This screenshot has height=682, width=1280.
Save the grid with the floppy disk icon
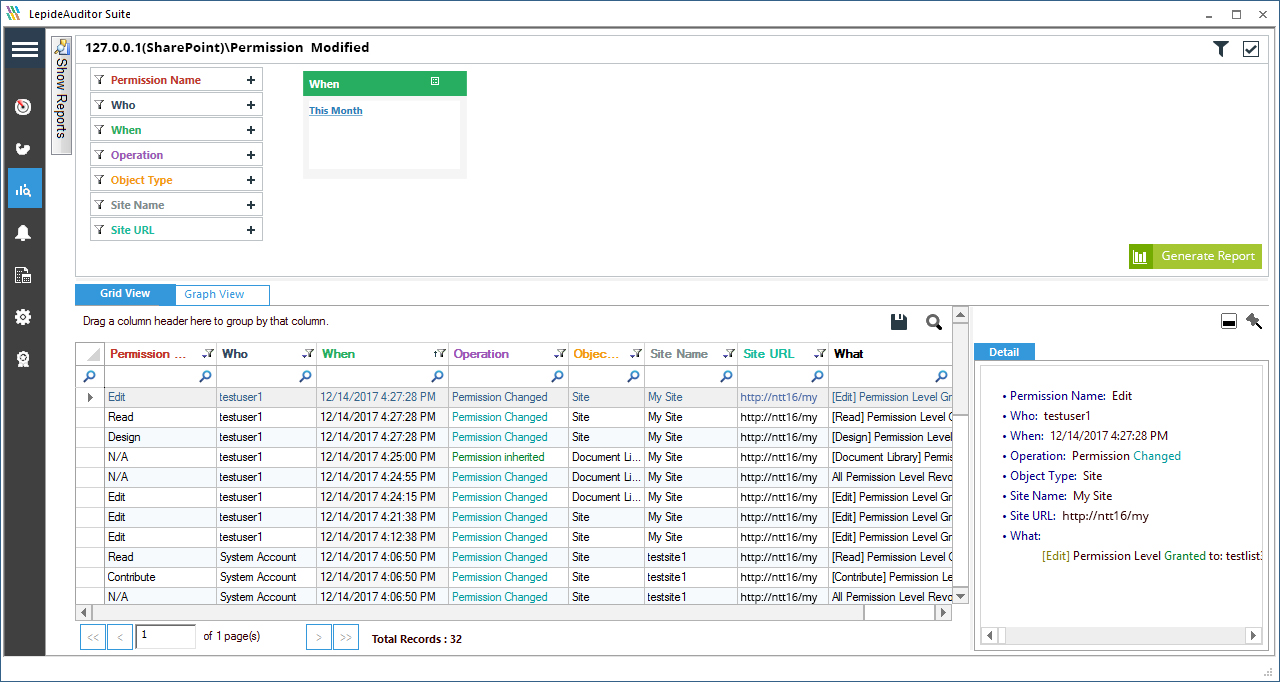(899, 322)
